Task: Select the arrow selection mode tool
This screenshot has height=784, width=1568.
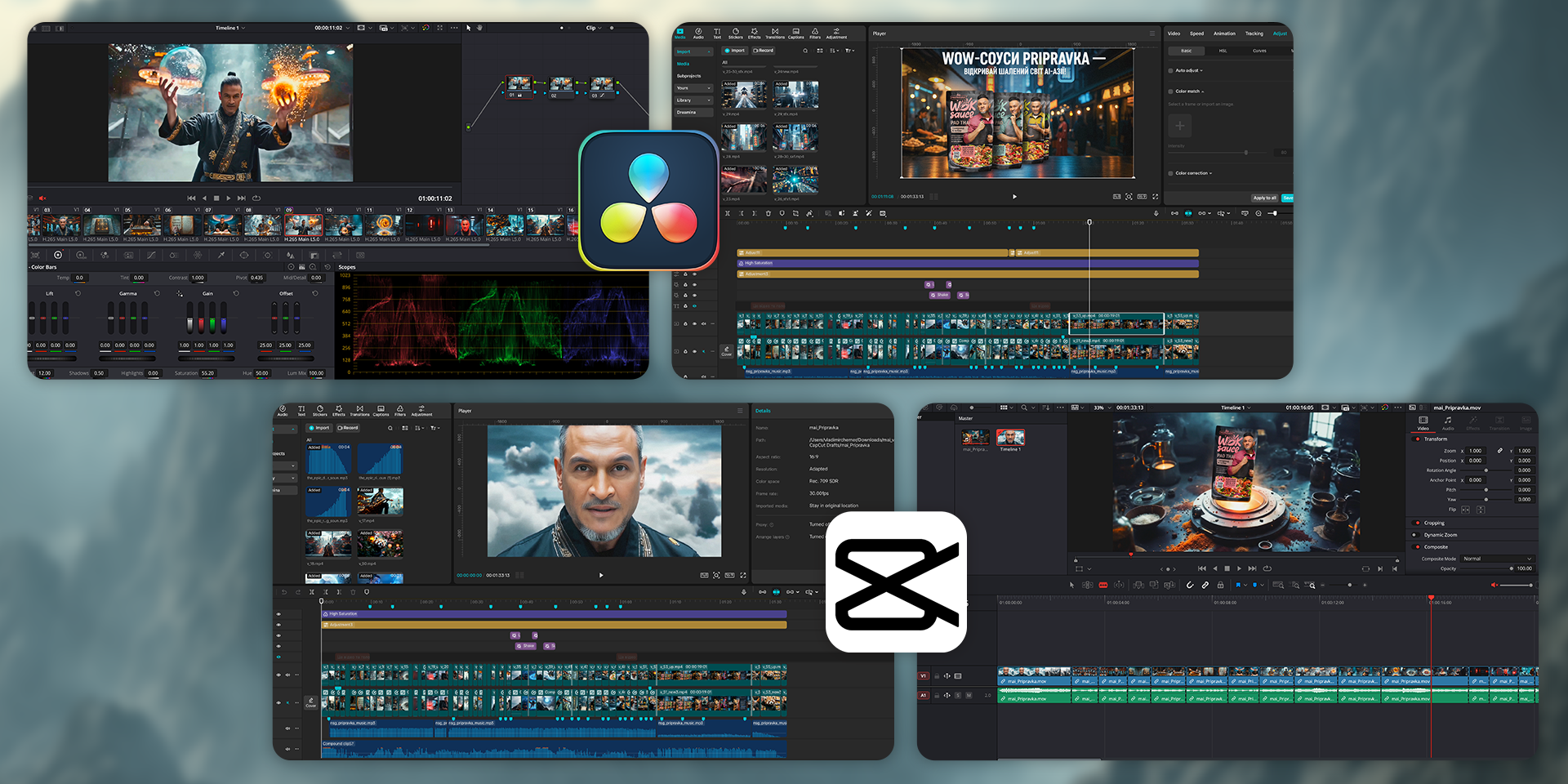Action: [x=1071, y=585]
